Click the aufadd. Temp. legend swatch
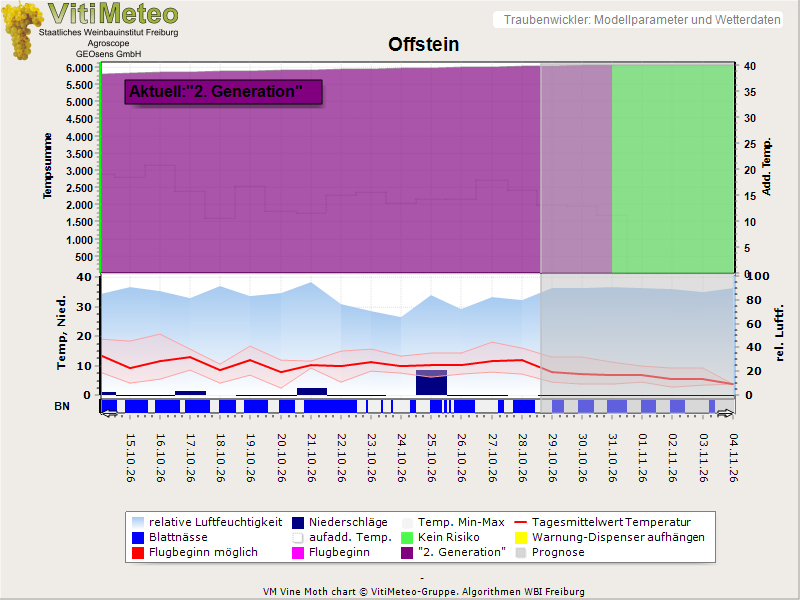Screen dimensions: 800x600 [298, 538]
